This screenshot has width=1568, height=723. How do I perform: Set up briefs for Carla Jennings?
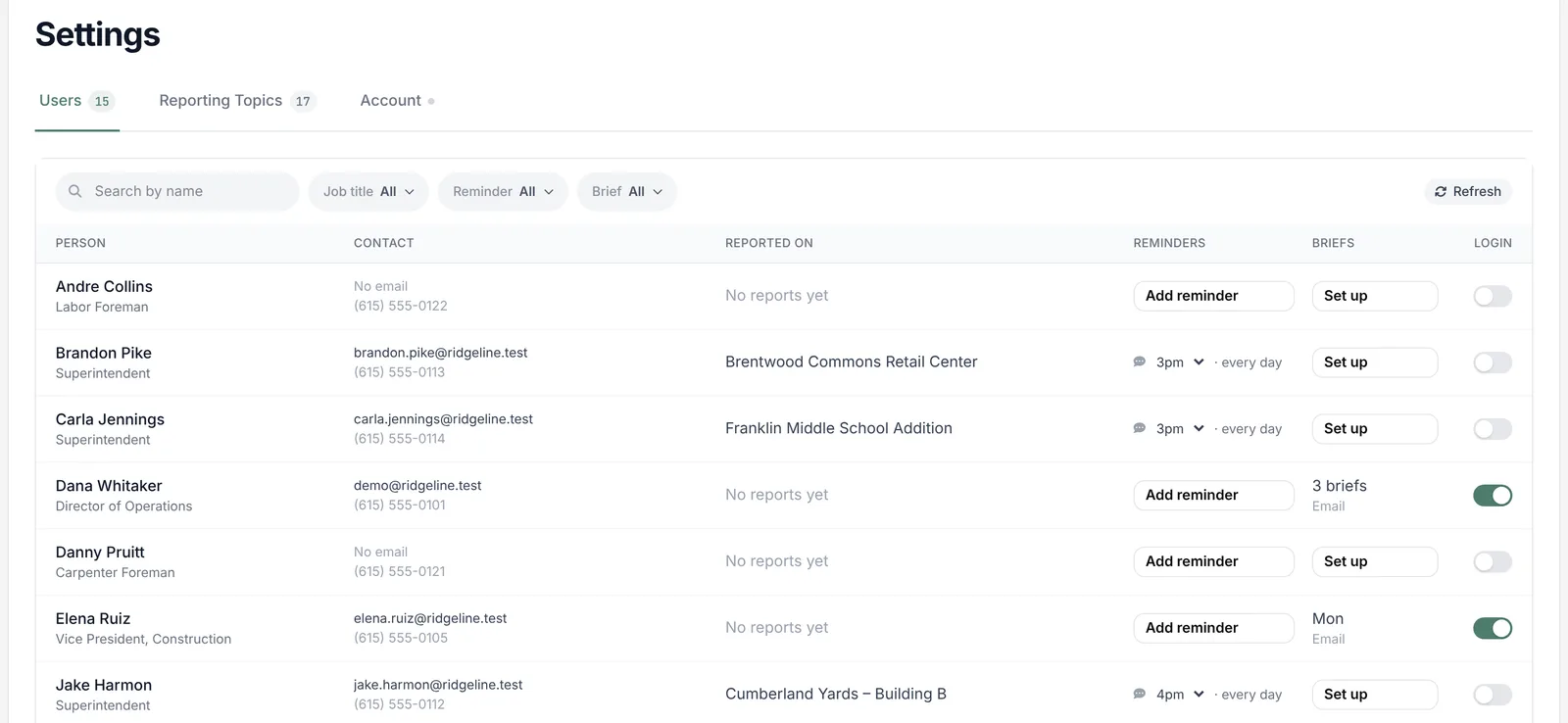pyautogui.click(x=1375, y=429)
